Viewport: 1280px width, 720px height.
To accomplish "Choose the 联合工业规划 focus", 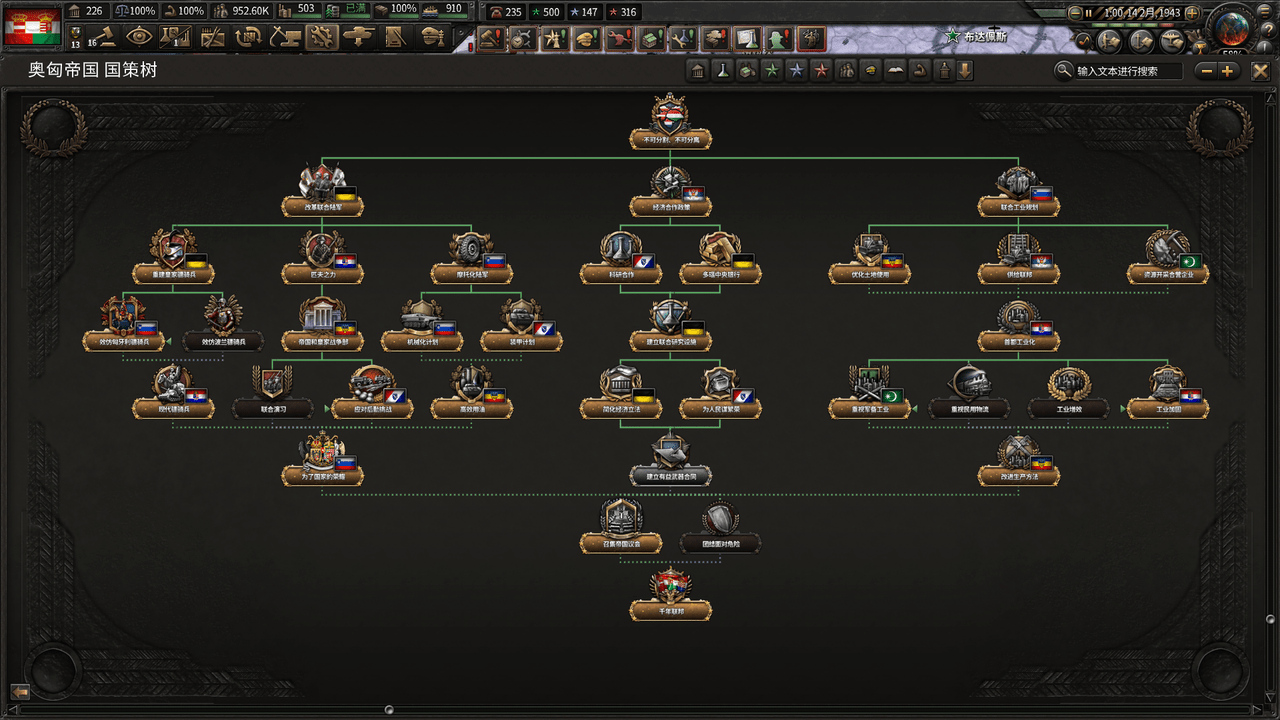I will 1018,190.
